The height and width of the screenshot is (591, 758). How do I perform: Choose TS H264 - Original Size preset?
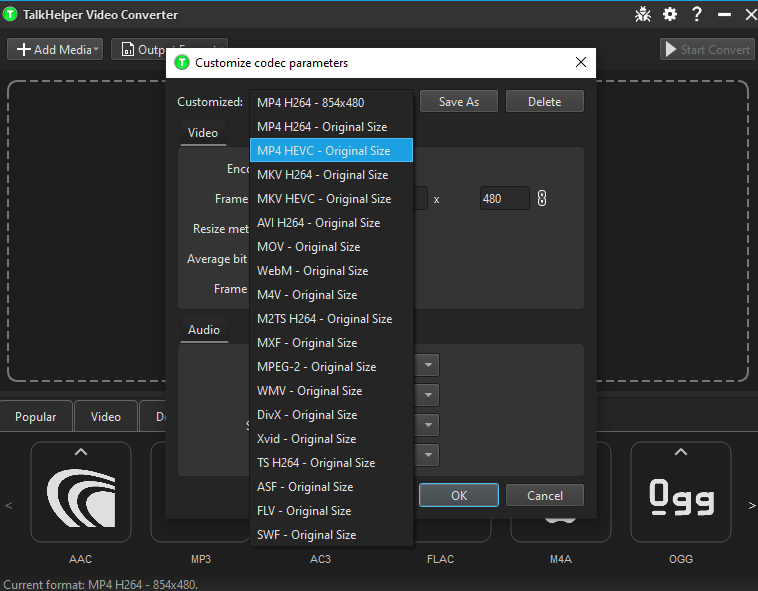click(331, 462)
